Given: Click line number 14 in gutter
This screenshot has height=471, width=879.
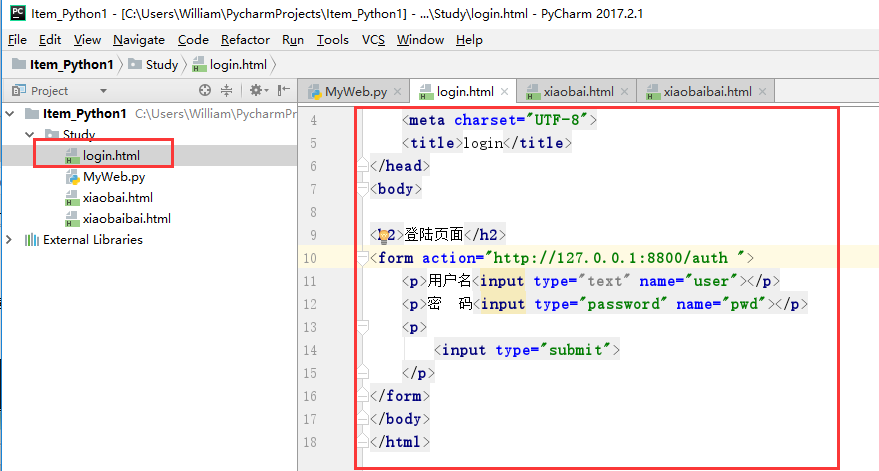Looking at the screenshot, I should (x=310, y=350).
